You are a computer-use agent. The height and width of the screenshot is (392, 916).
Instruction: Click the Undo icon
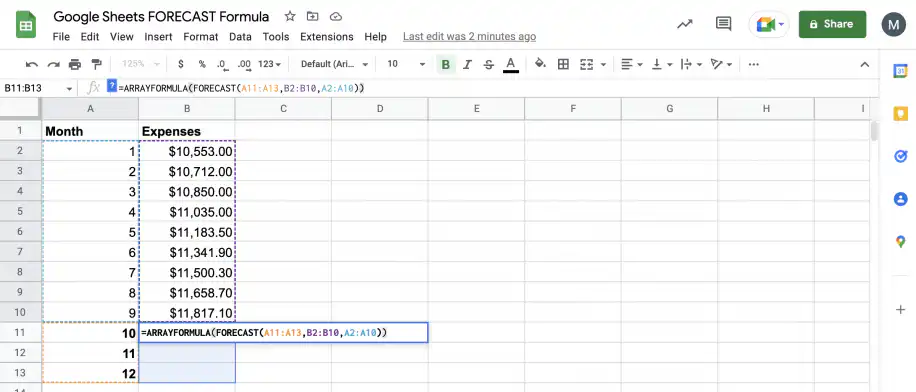(x=32, y=64)
